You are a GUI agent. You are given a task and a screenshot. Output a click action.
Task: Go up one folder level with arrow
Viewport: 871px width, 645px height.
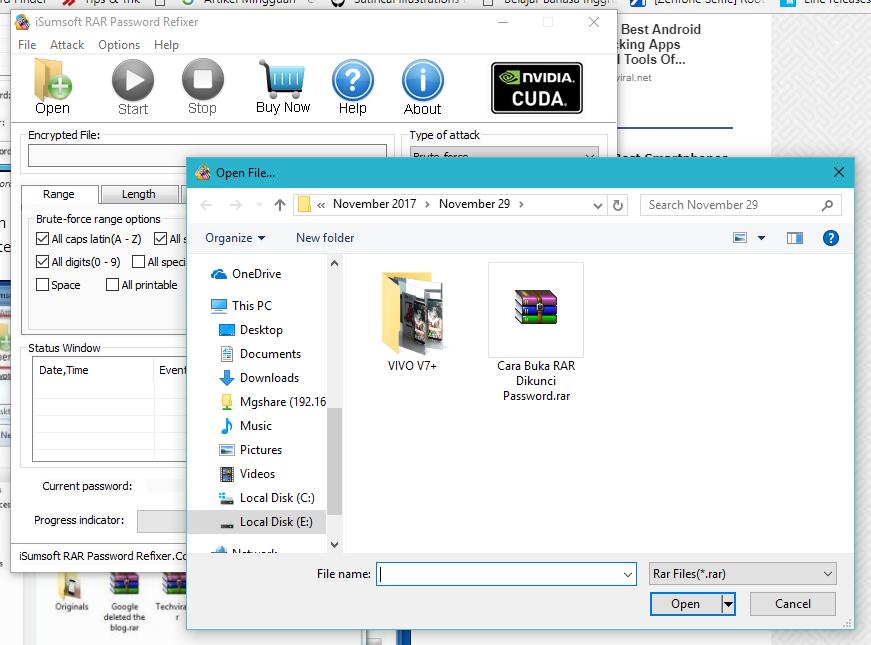point(280,205)
